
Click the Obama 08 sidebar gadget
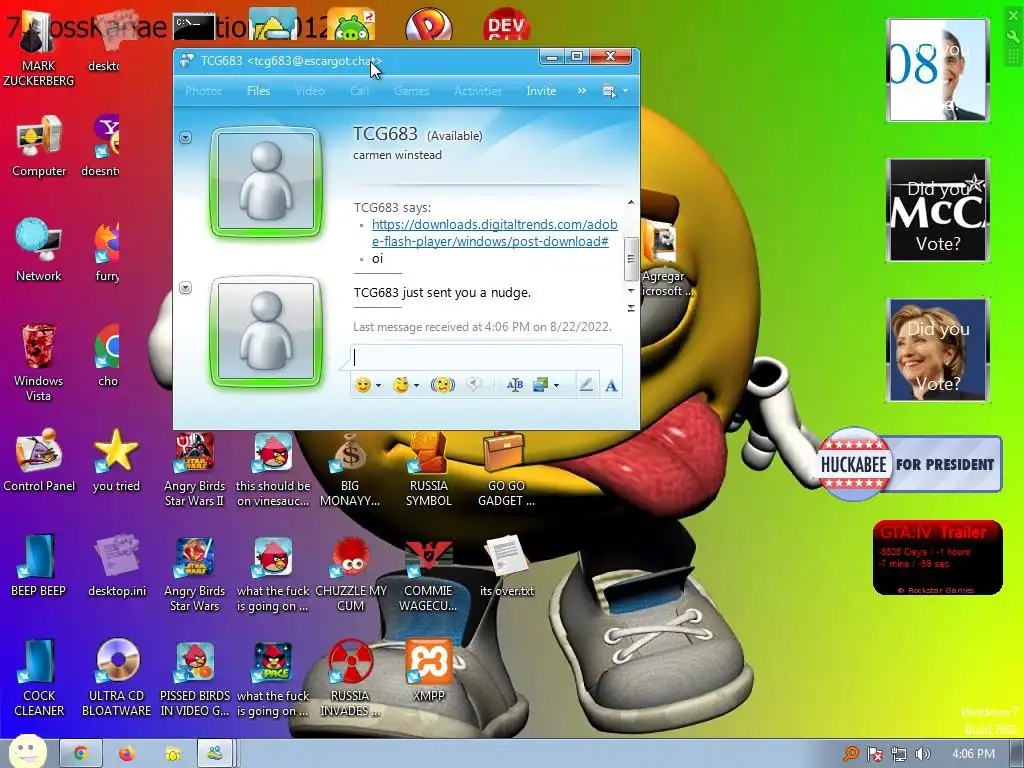click(938, 70)
